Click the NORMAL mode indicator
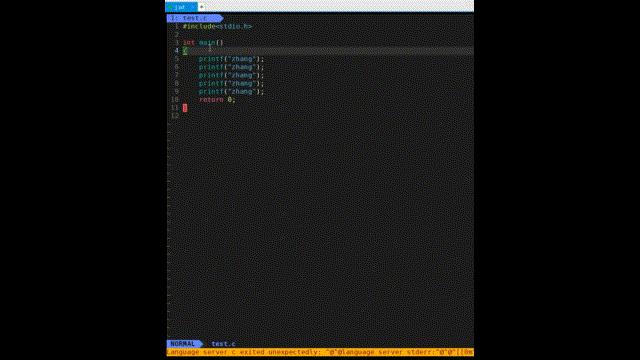640x360 pixels. point(184,344)
